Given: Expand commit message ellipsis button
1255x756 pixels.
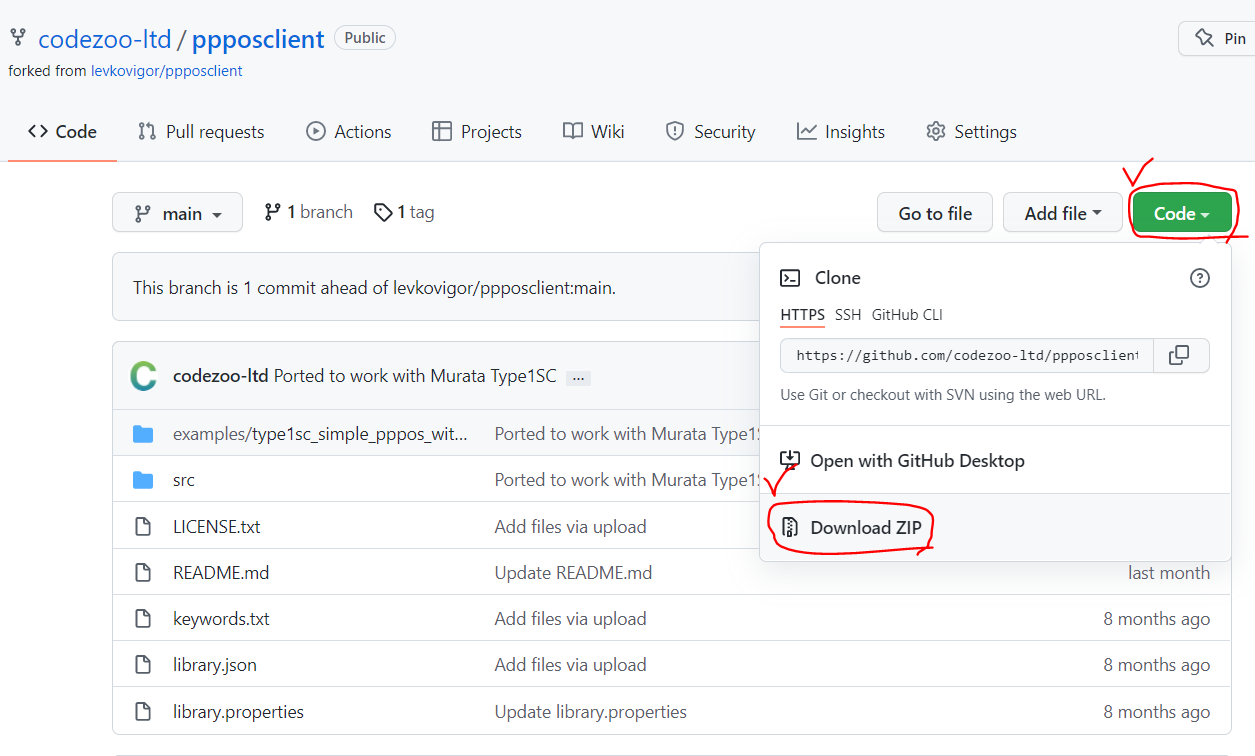Looking at the screenshot, I should coord(576,378).
